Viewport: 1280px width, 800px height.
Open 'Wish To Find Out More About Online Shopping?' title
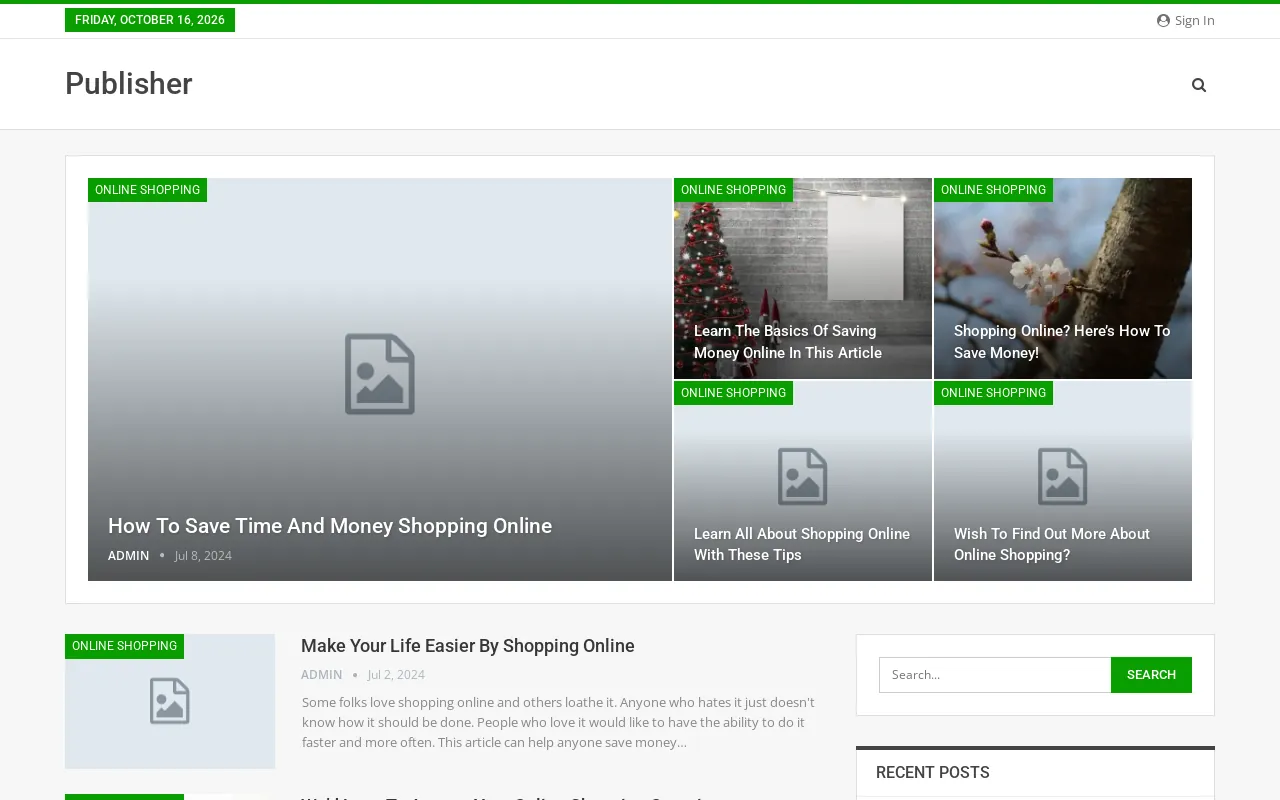pos(1052,544)
